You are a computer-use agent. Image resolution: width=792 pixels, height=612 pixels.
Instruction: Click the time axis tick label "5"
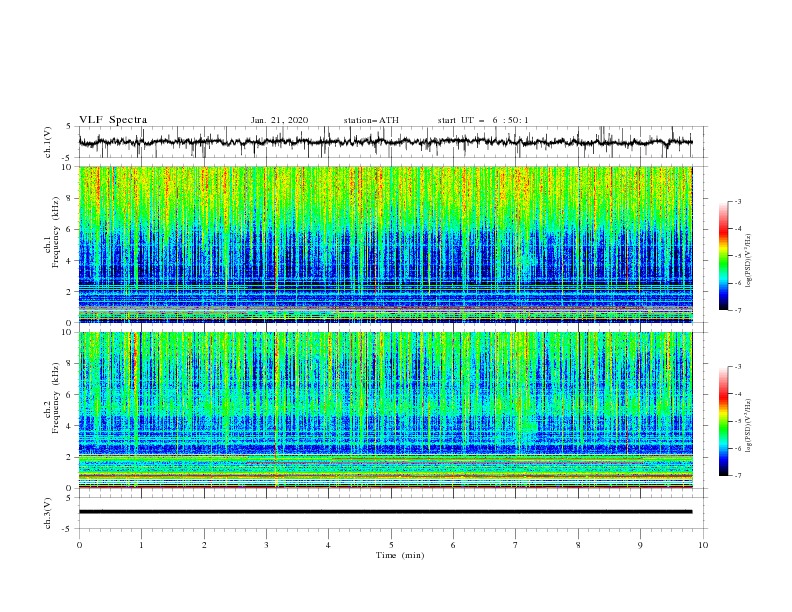click(x=391, y=545)
